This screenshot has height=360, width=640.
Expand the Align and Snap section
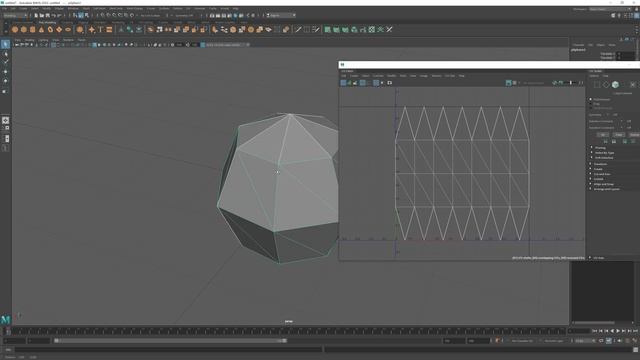[603, 184]
